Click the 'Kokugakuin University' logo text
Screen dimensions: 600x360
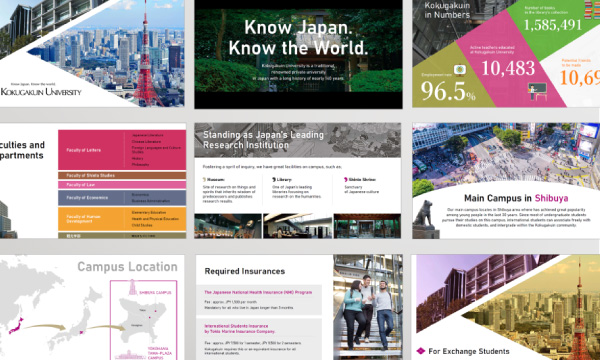click(x=41, y=92)
